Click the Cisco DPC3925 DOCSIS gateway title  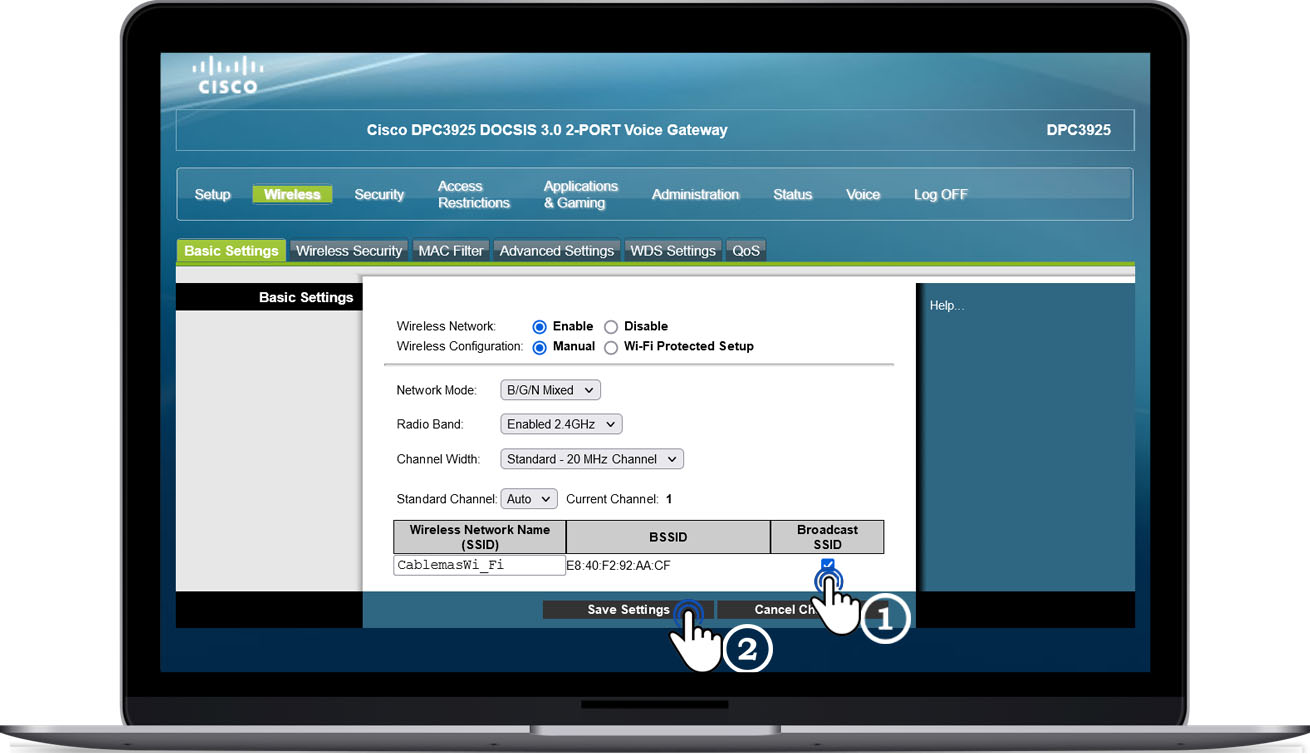click(547, 130)
